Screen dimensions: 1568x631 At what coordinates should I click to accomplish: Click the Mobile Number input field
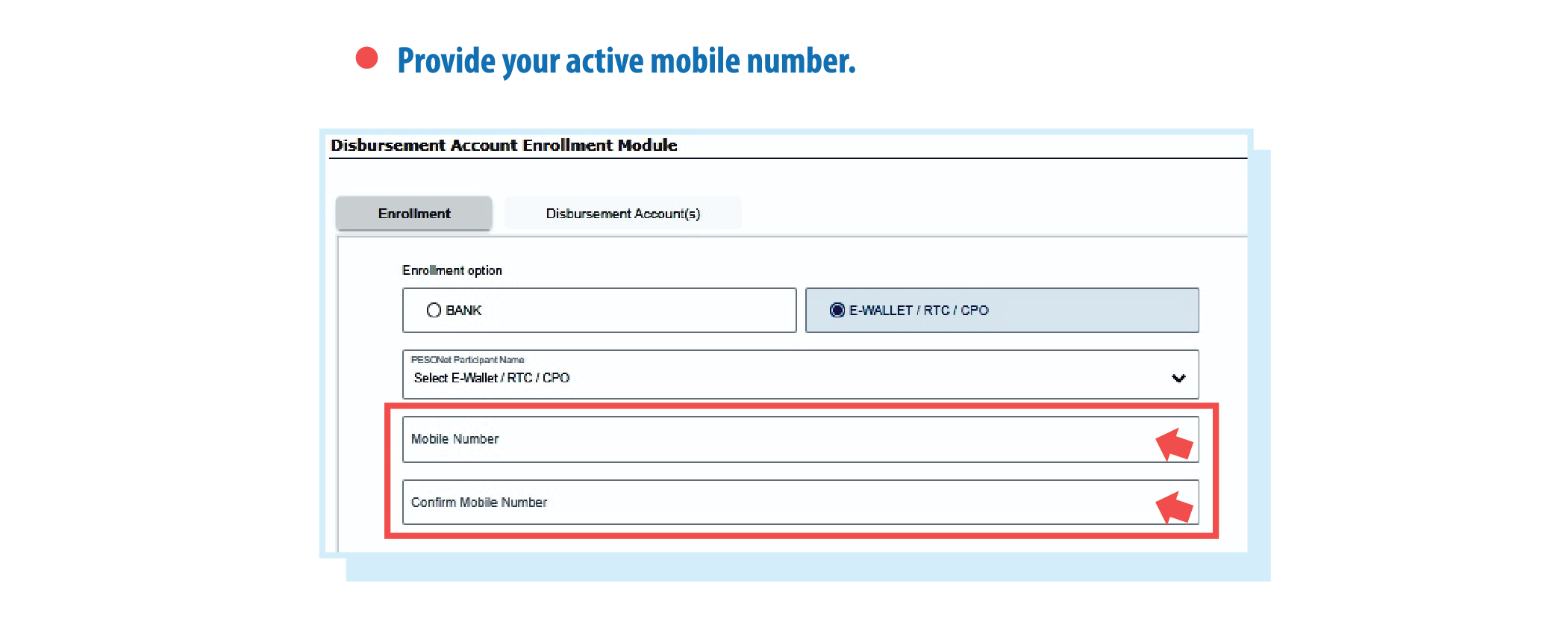pos(801,439)
